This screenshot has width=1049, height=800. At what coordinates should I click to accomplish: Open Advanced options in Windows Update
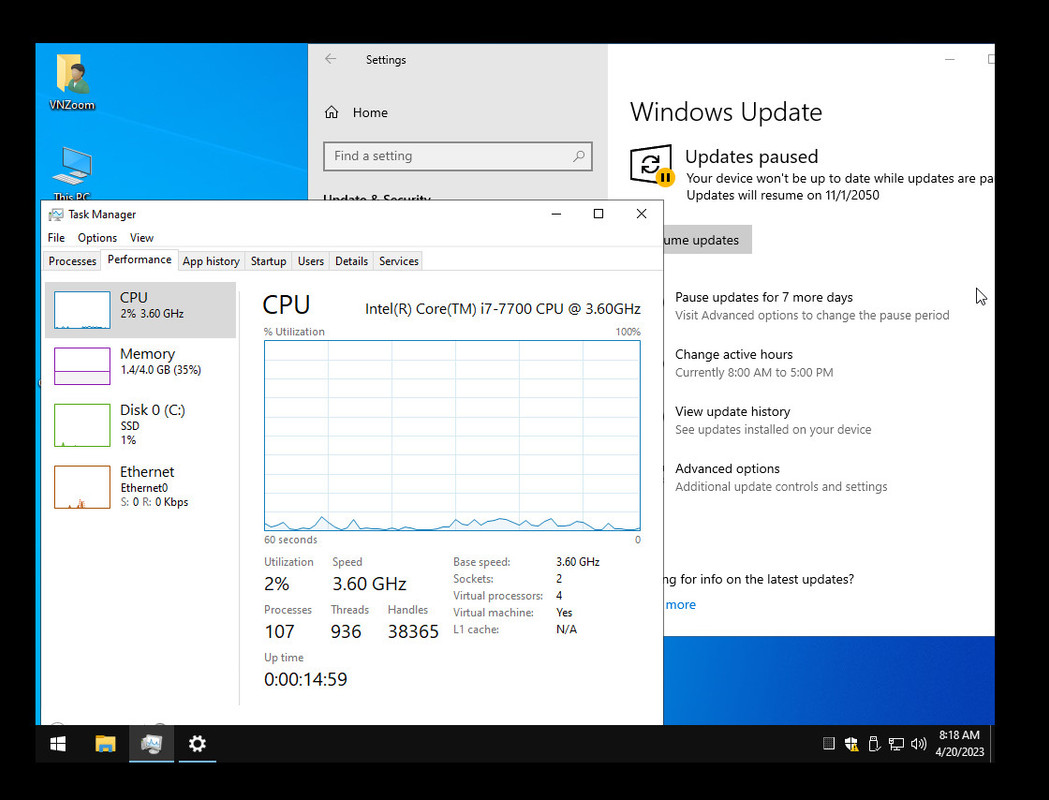click(x=727, y=468)
